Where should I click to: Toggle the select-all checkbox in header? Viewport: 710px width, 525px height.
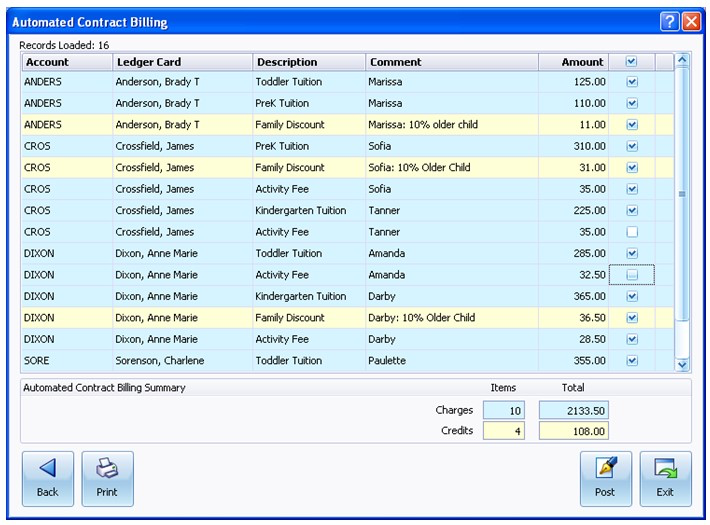coord(632,62)
